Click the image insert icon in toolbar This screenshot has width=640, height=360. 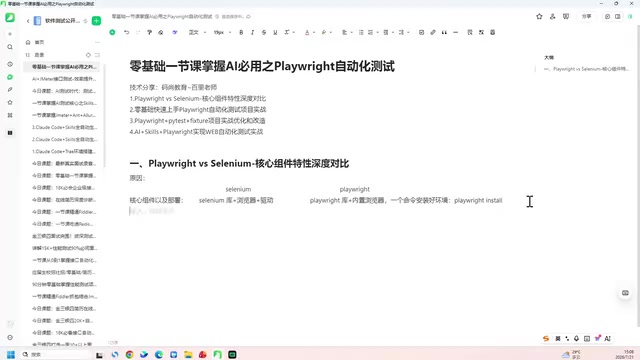[x=481, y=32]
